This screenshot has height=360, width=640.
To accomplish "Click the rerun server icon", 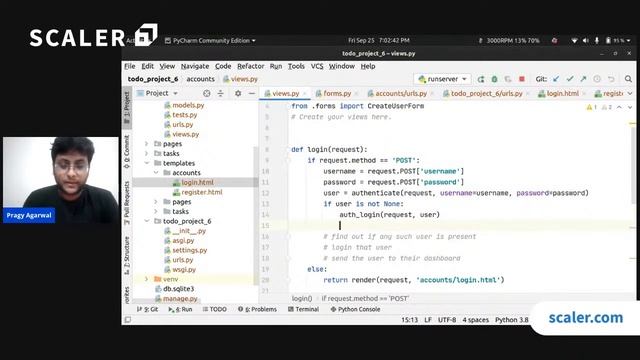I will coord(481,79).
